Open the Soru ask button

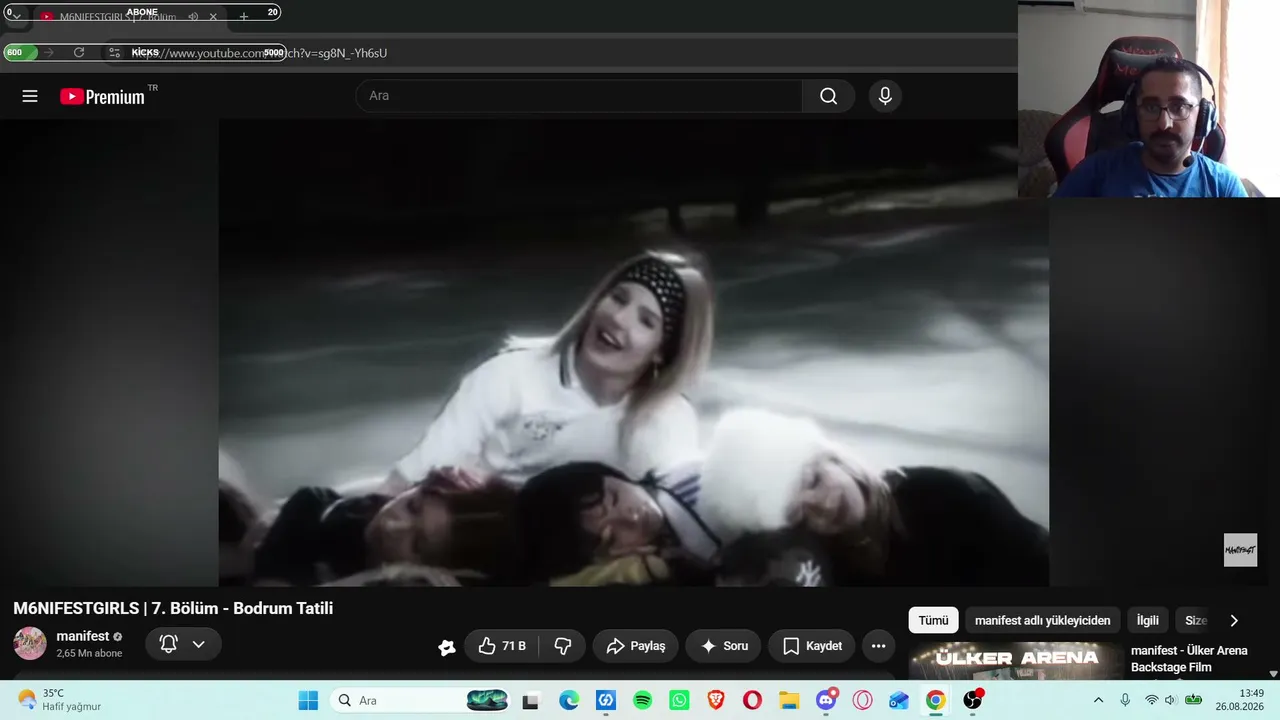pyautogui.click(x=724, y=646)
